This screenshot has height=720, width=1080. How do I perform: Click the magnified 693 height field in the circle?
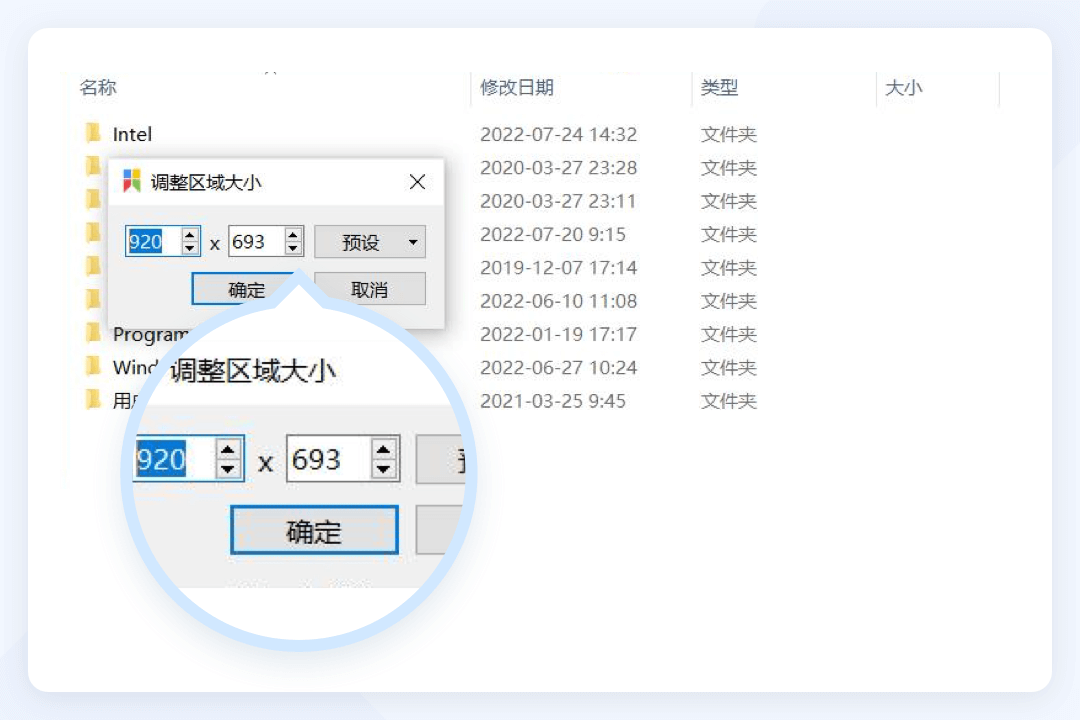325,460
